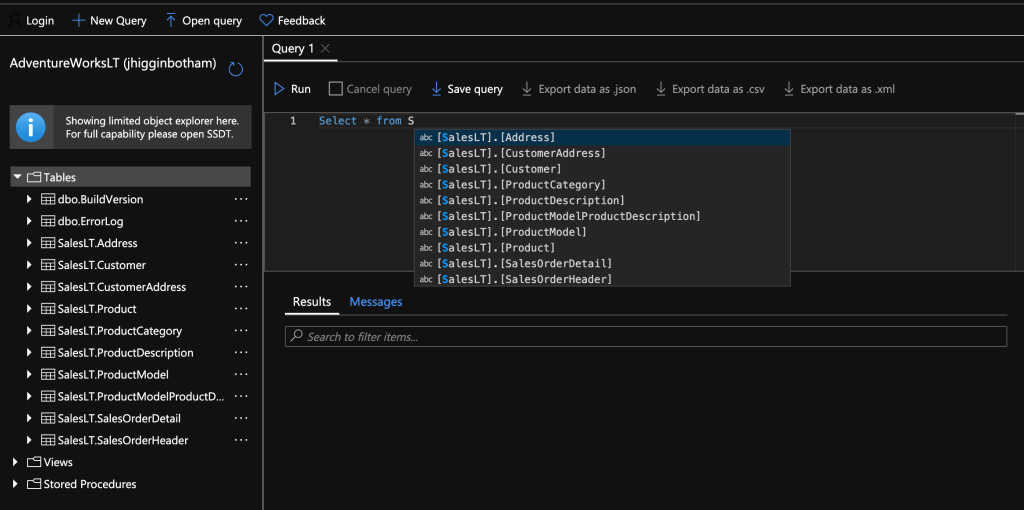Toggle the Cancel query checkbox
The image size is (1024, 510).
336,89
